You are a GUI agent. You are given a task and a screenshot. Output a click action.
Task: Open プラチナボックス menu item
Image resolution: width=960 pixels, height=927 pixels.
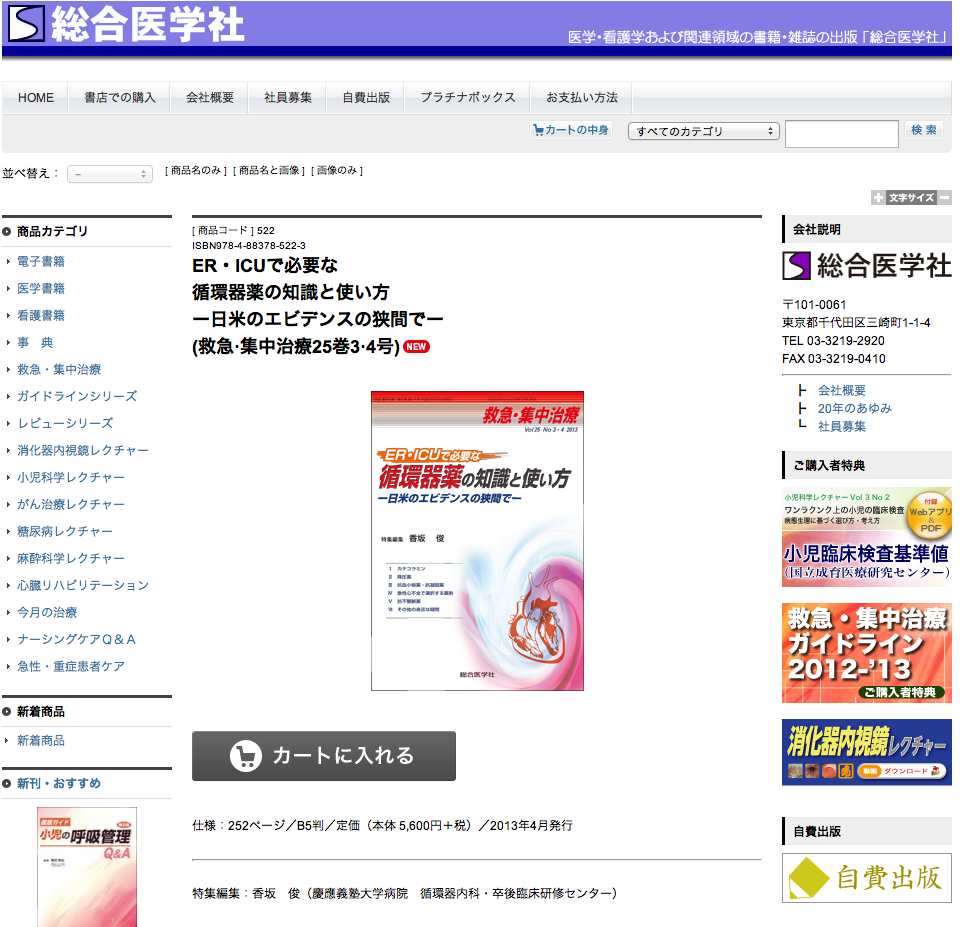click(x=467, y=98)
